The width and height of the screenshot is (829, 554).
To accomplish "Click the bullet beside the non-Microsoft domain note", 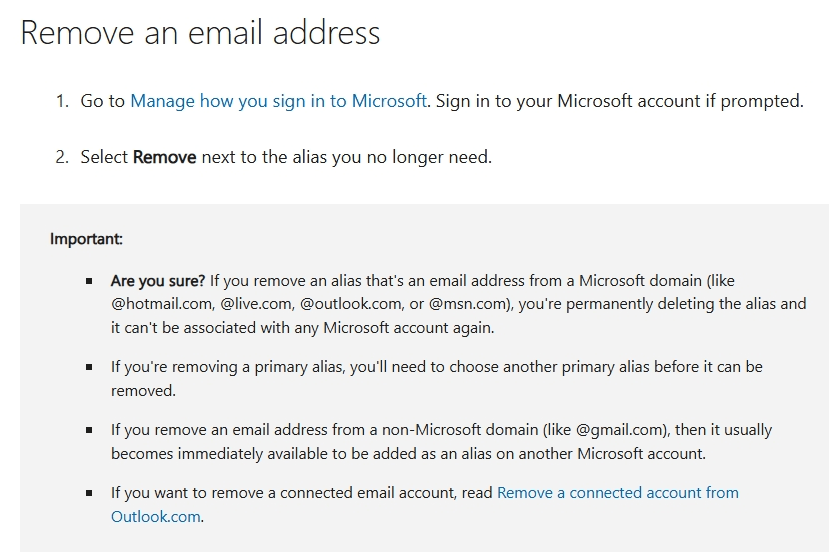I will pyautogui.click(x=90, y=431).
